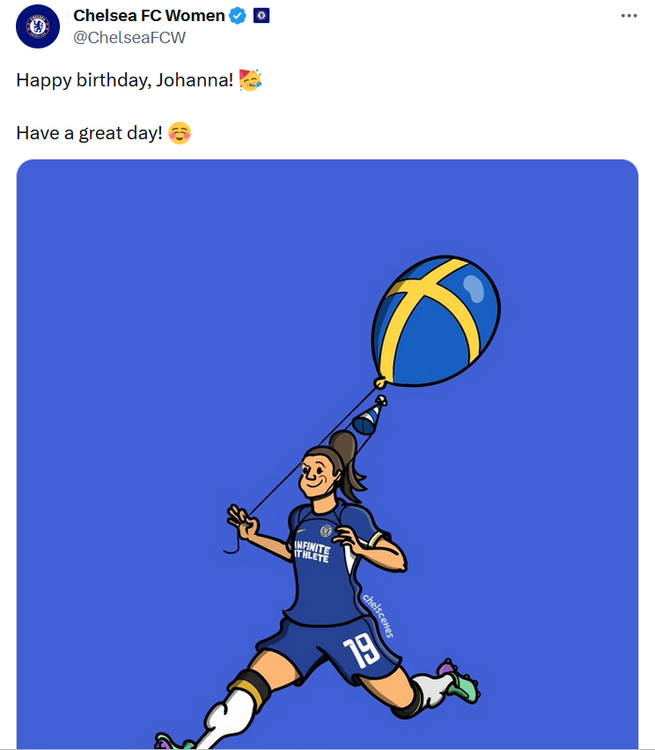Click the blue verified checkmark badge
Viewport: 655px width, 750px height.
tap(237, 16)
